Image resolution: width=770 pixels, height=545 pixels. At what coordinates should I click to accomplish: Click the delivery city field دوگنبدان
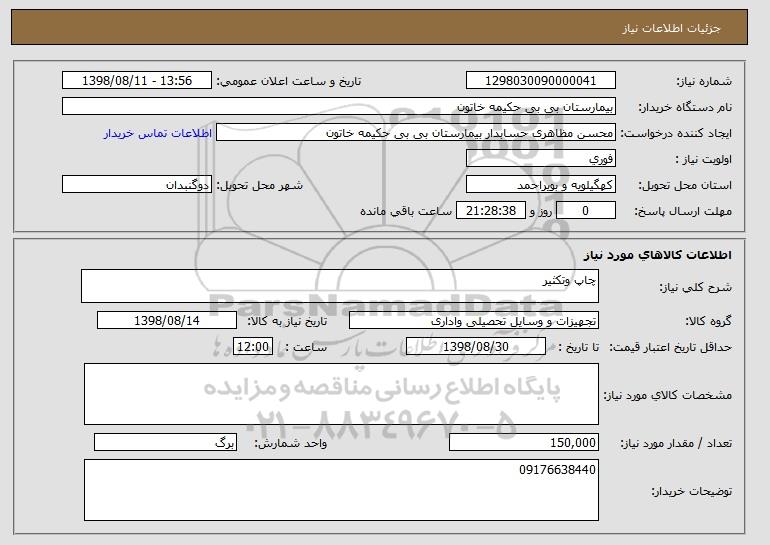pyautogui.click(x=137, y=185)
